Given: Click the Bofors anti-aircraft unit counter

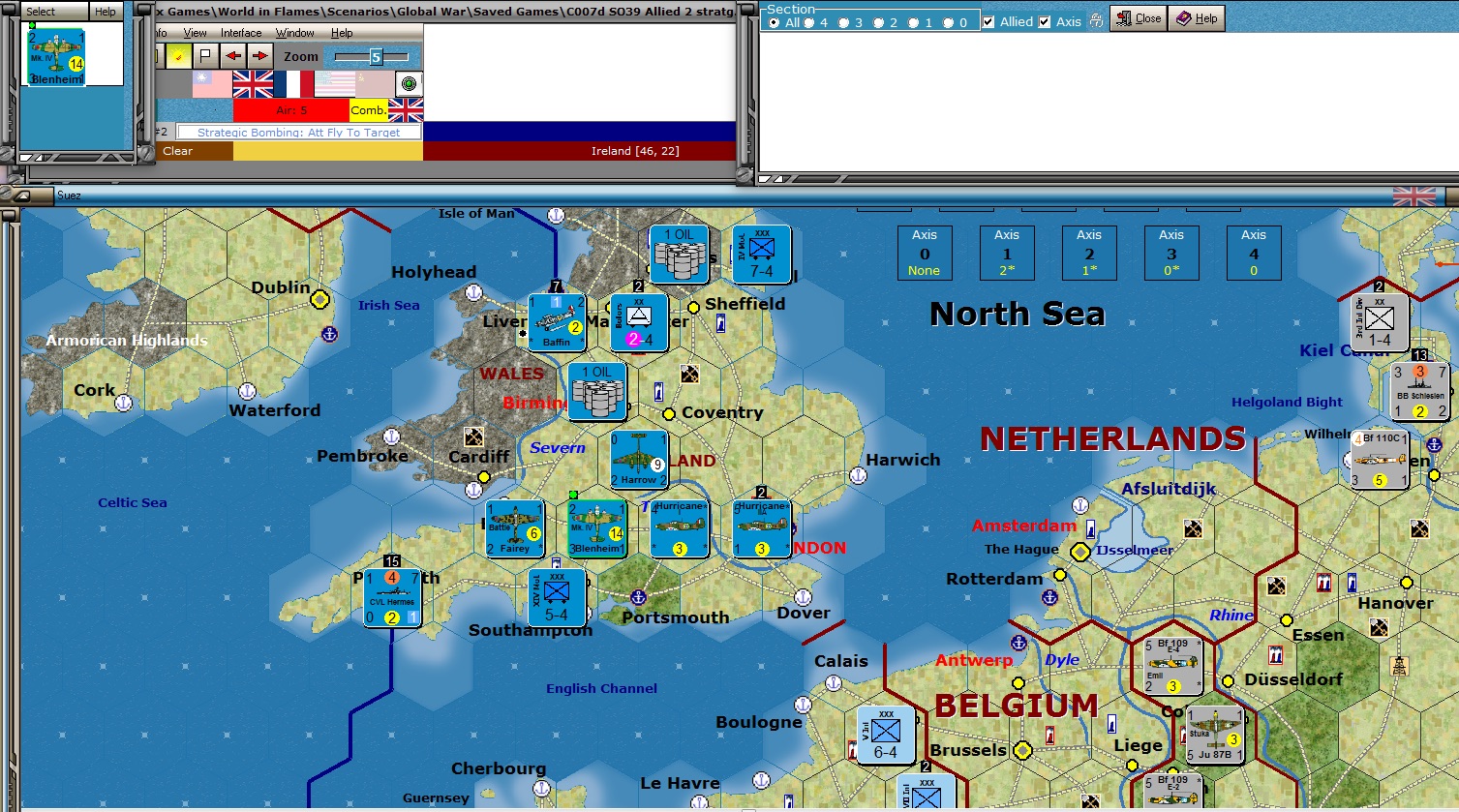Looking at the screenshot, I should click(639, 322).
